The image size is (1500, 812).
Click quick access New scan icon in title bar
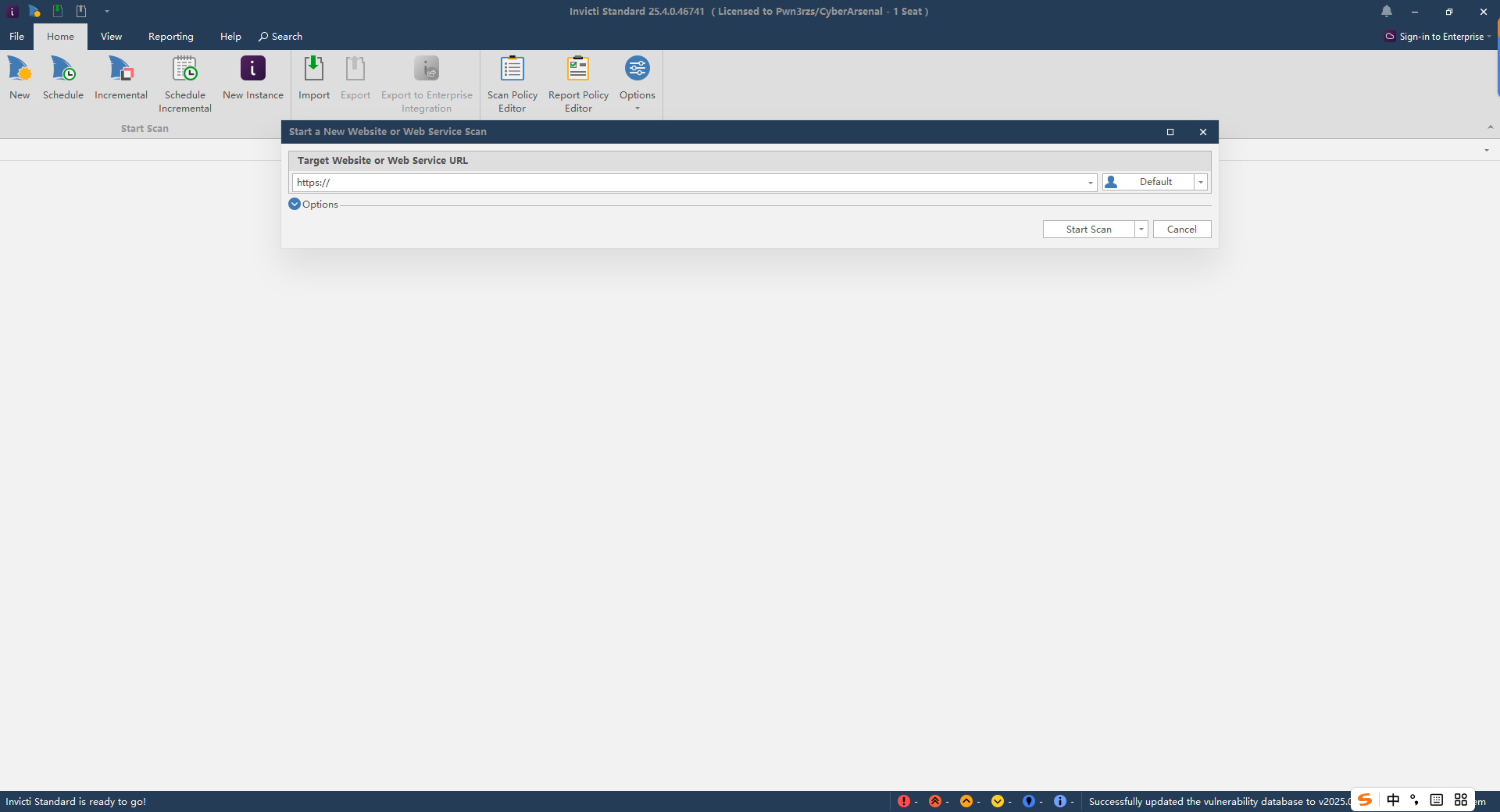click(34, 11)
